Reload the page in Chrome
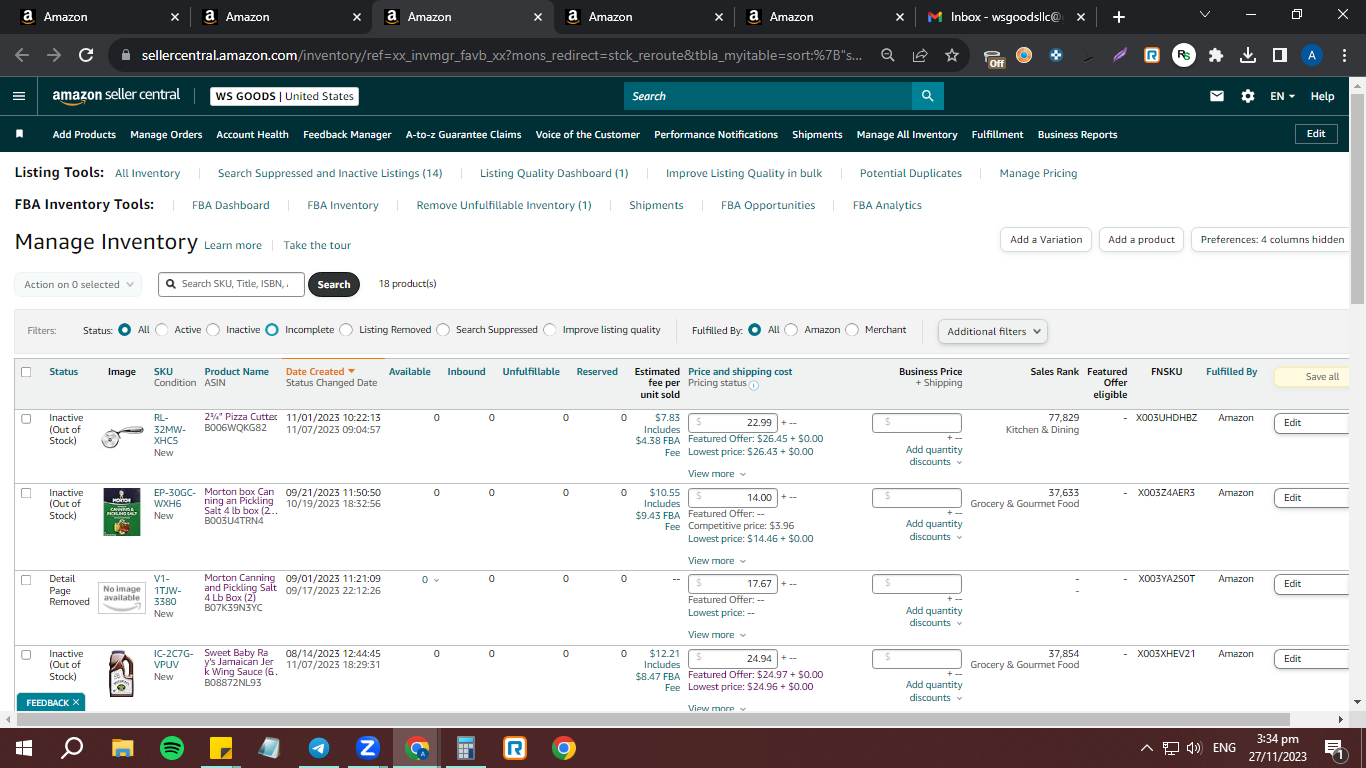Image resolution: width=1366 pixels, height=768 pixels. click(86, 56)
